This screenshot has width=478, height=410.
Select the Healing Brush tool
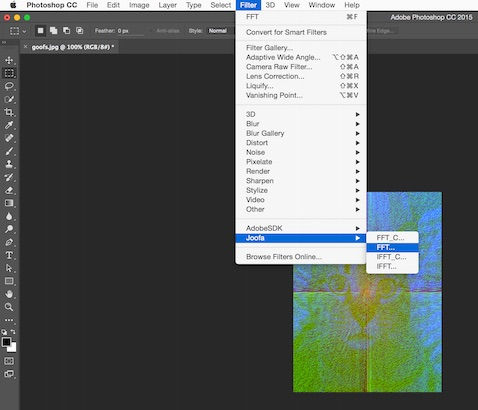9,138
